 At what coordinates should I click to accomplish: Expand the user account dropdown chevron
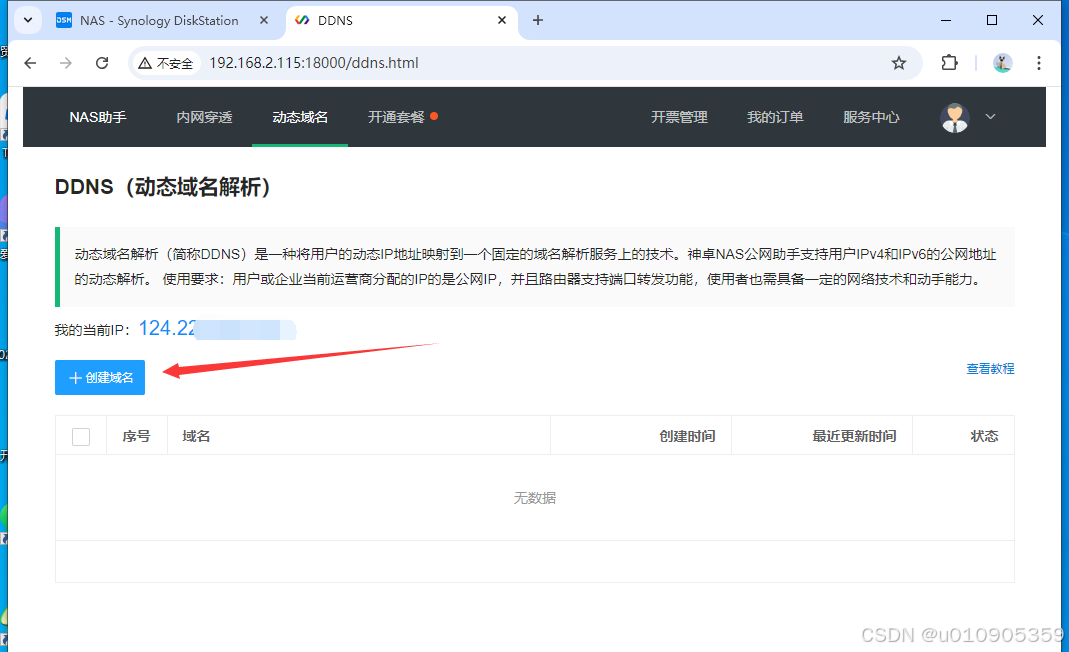point(991,117)
